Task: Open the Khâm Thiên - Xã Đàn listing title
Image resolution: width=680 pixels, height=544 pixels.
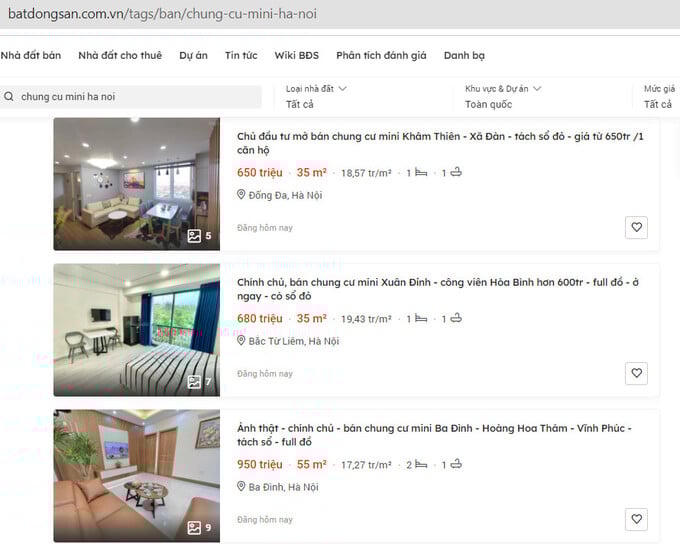Action: pos(440,143)
